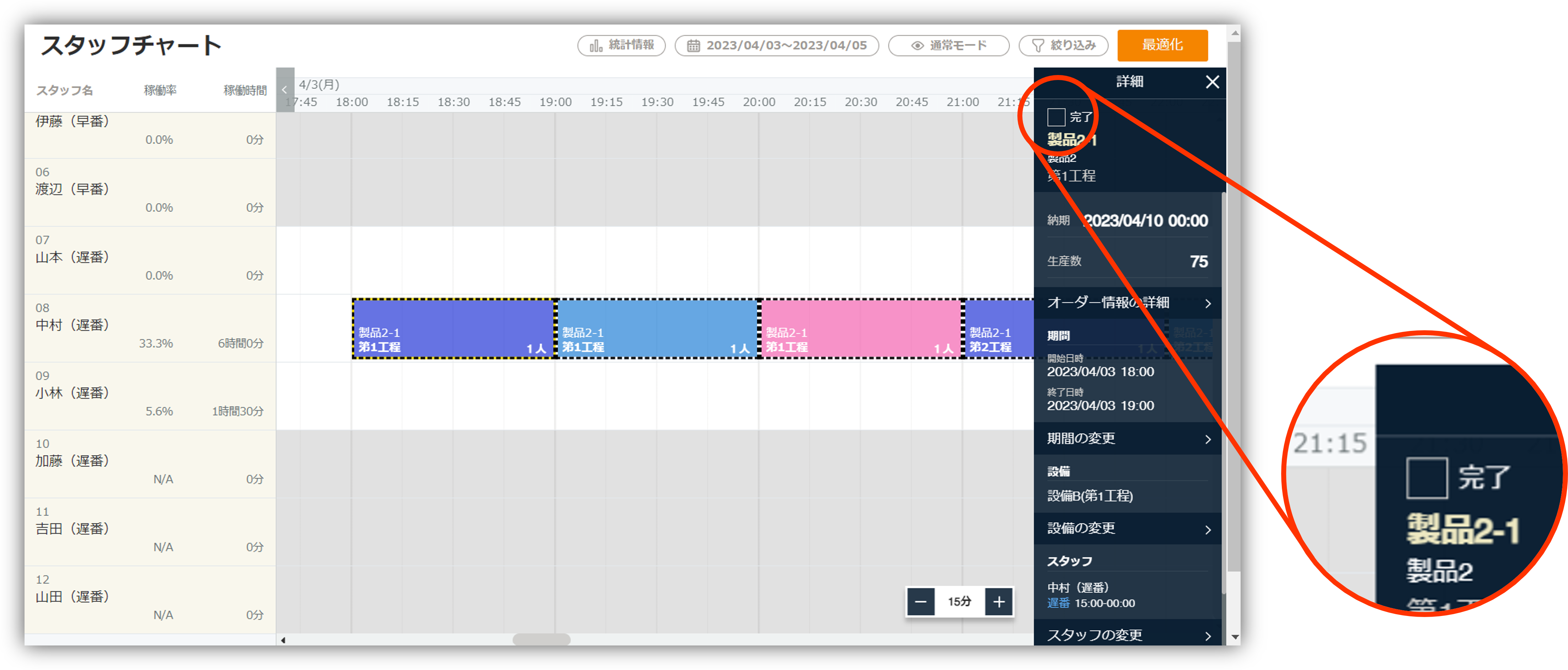Select staff row 中村(遅番)
Image resolution: width=1568 pixels, height=670 pixels.
[150, 329]
